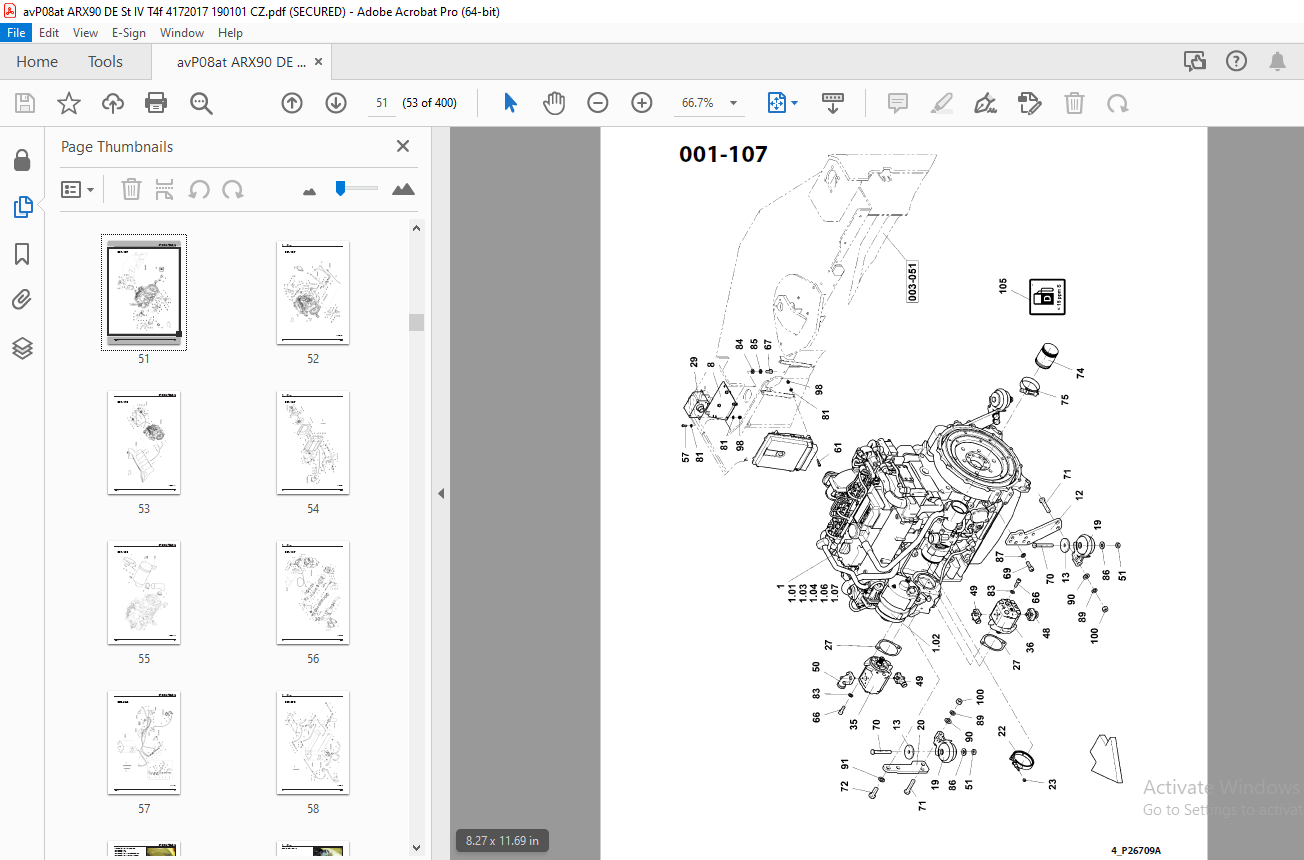Select page 54 thumbnail
Viewport: 1304px width, 860px height.
[x=313, y=443]
